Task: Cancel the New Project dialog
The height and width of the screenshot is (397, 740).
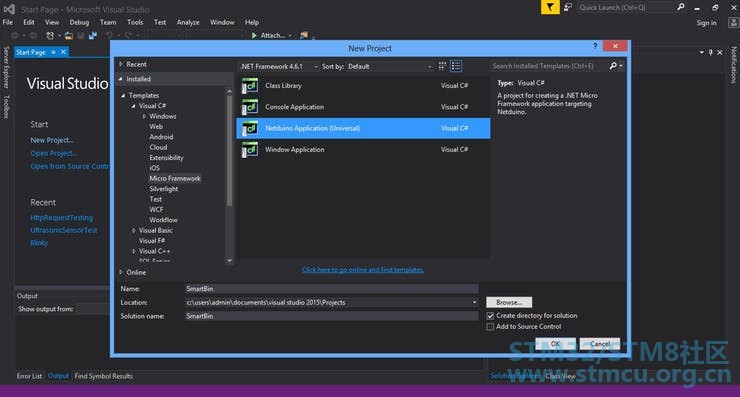Action: (600, 344)
